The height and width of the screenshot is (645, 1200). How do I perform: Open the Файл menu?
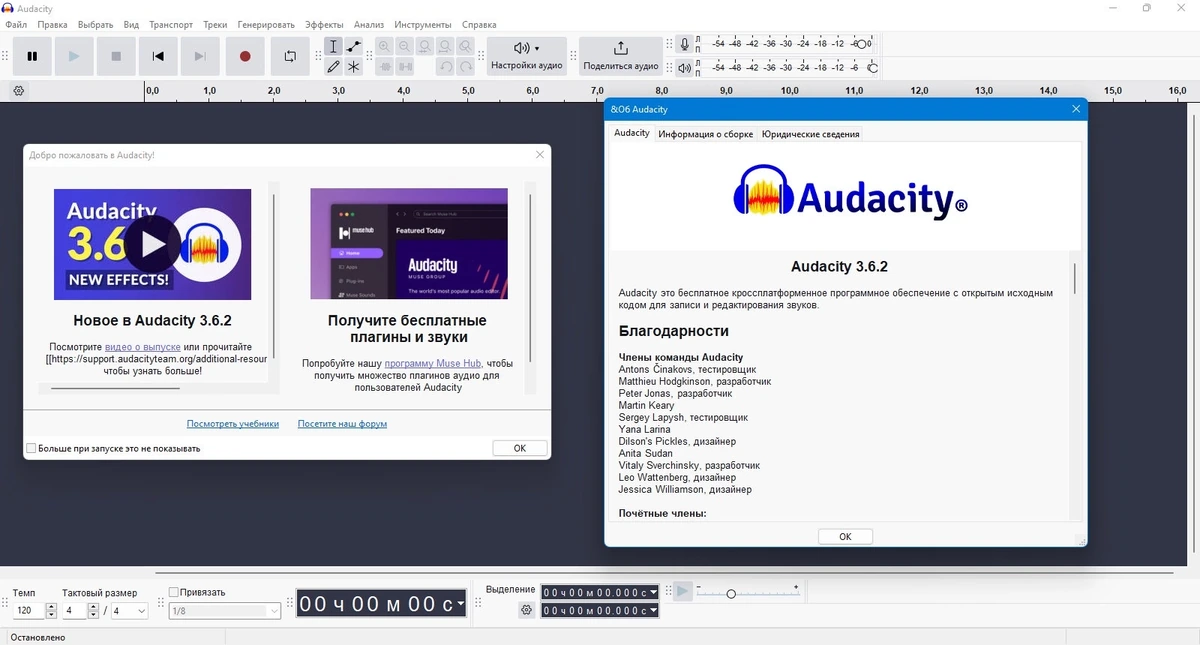(x=16, y=24)
